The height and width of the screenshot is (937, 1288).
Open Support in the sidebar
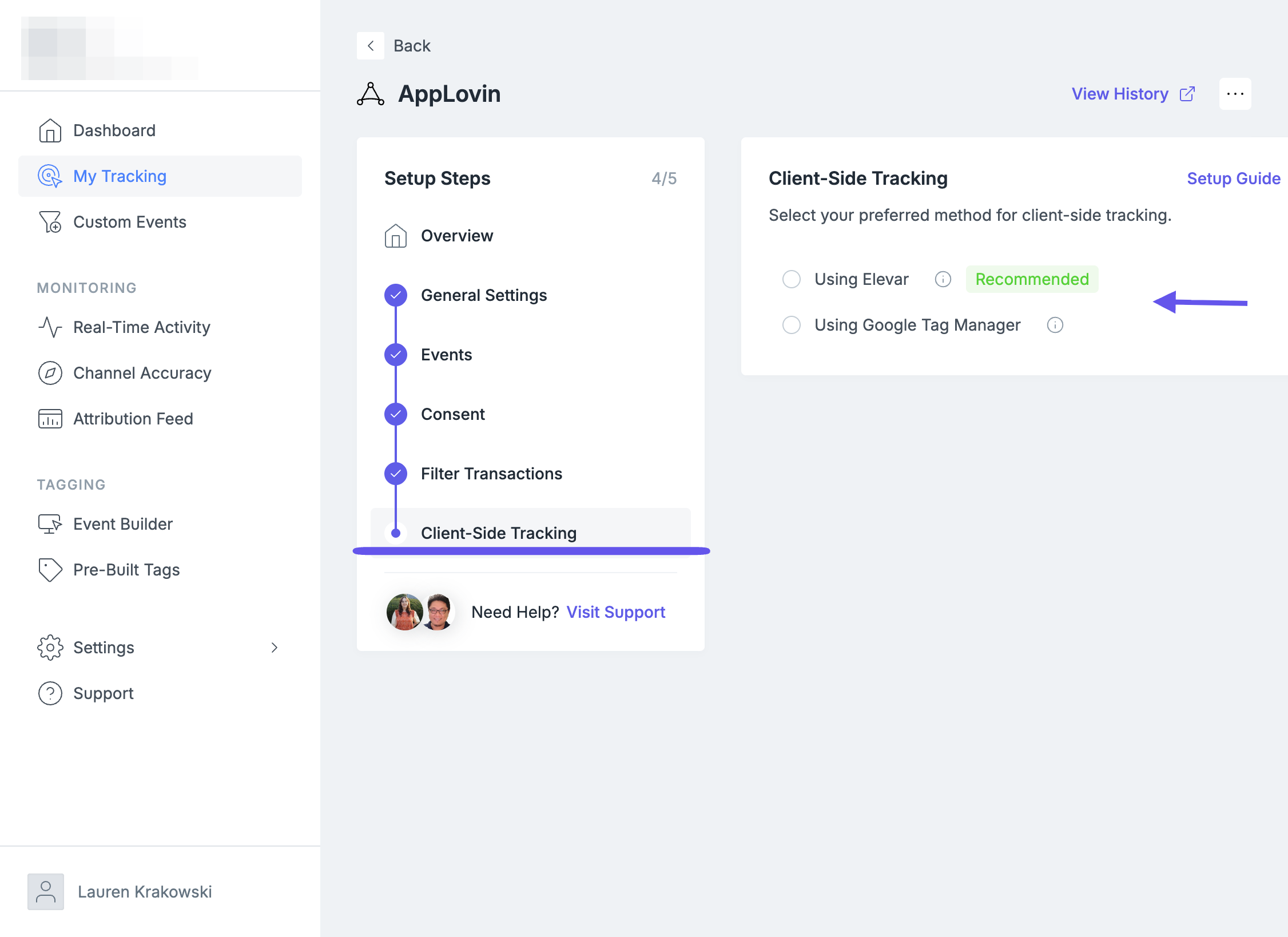tap(160, 693)
